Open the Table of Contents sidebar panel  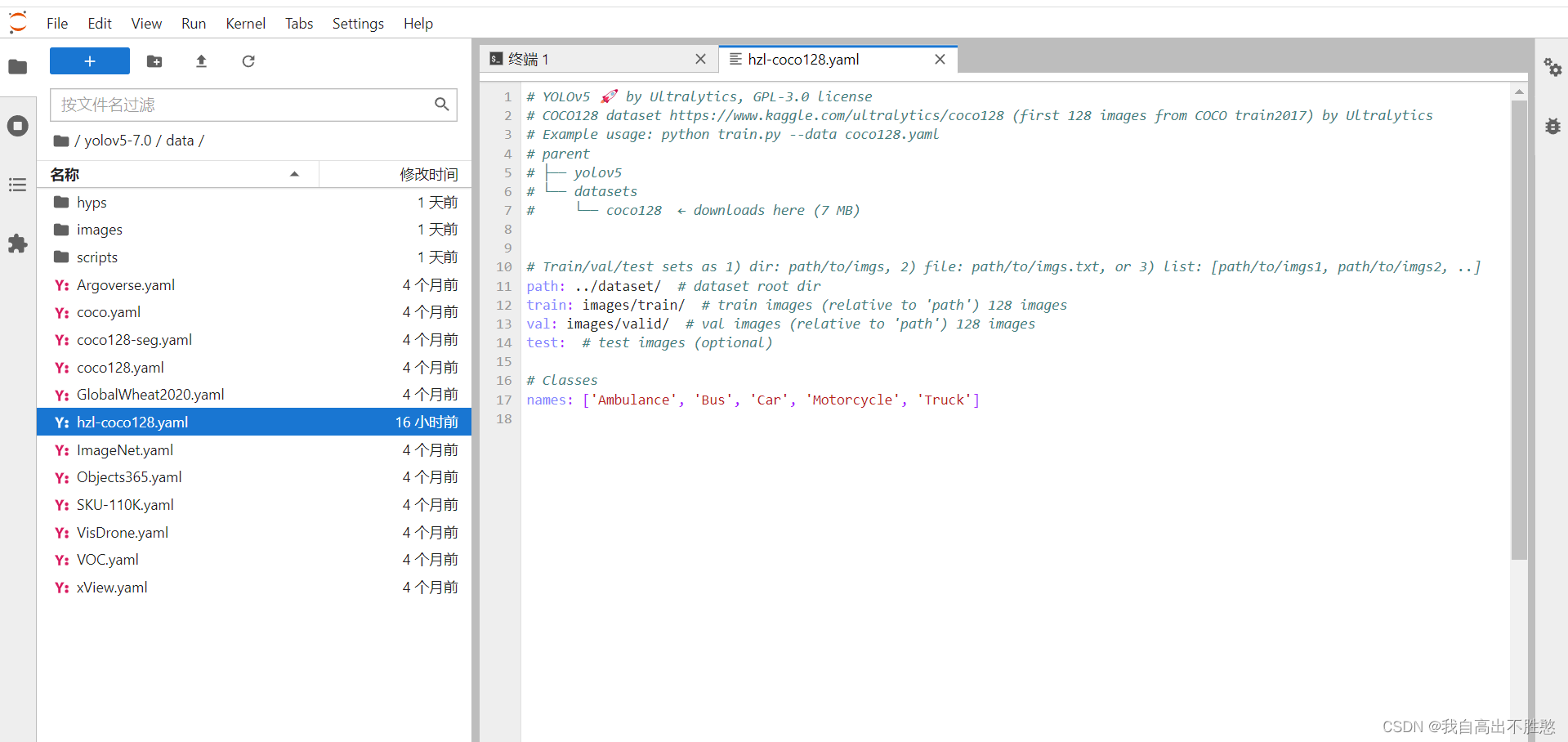pyautogui.click(x=18, y=185)
